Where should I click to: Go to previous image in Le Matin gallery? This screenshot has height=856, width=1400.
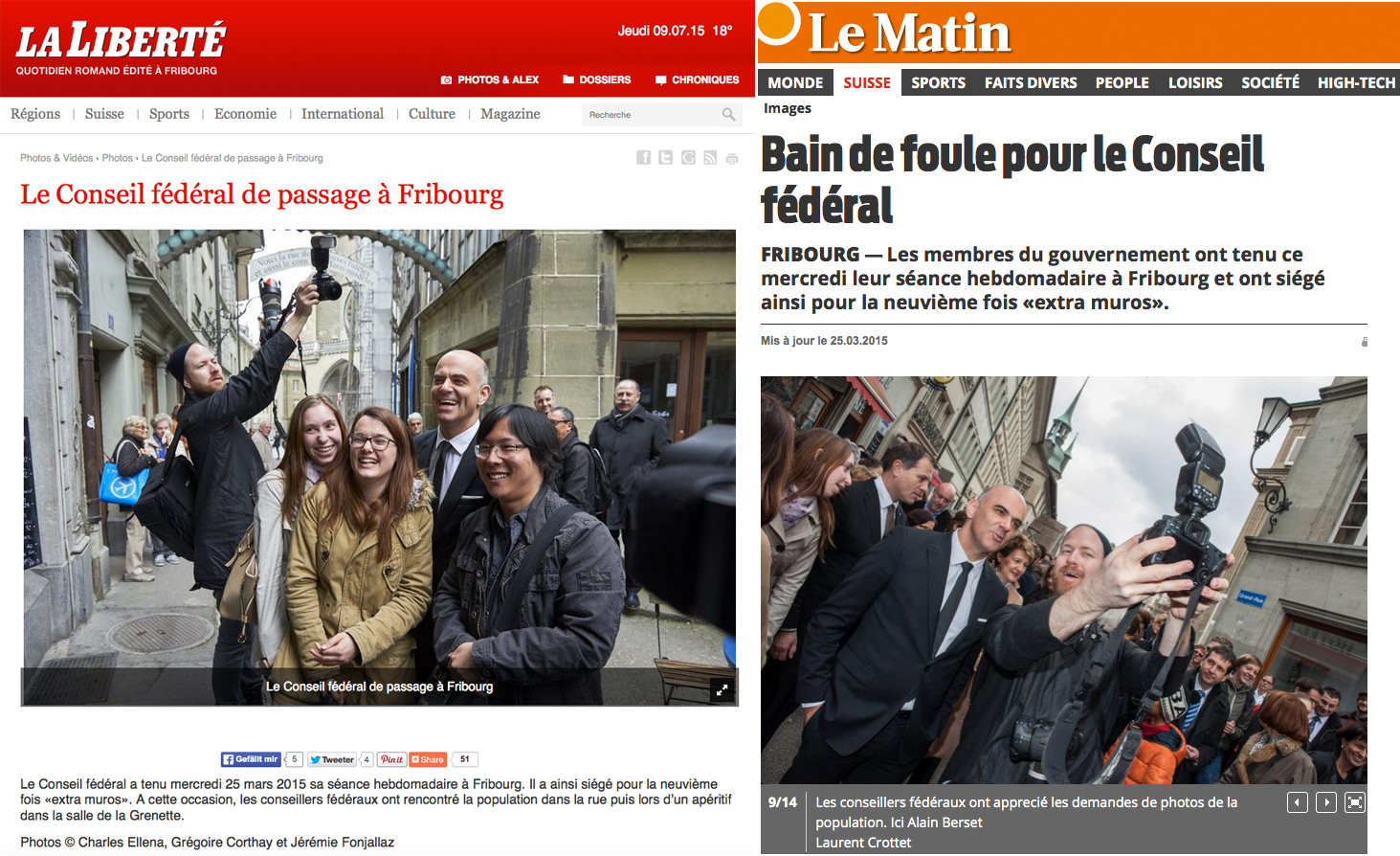(x=1298, y=802)
